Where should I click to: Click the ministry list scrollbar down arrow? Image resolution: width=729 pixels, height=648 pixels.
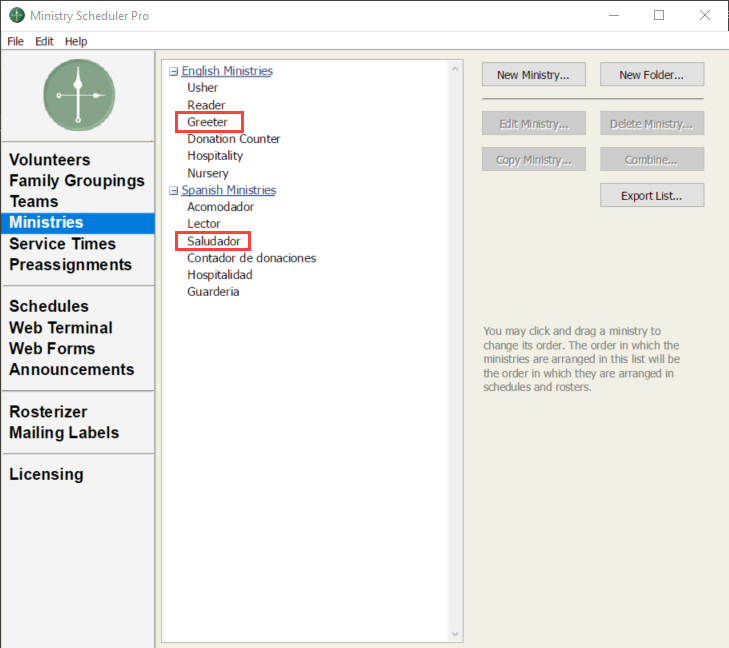[x=455, y=633]
